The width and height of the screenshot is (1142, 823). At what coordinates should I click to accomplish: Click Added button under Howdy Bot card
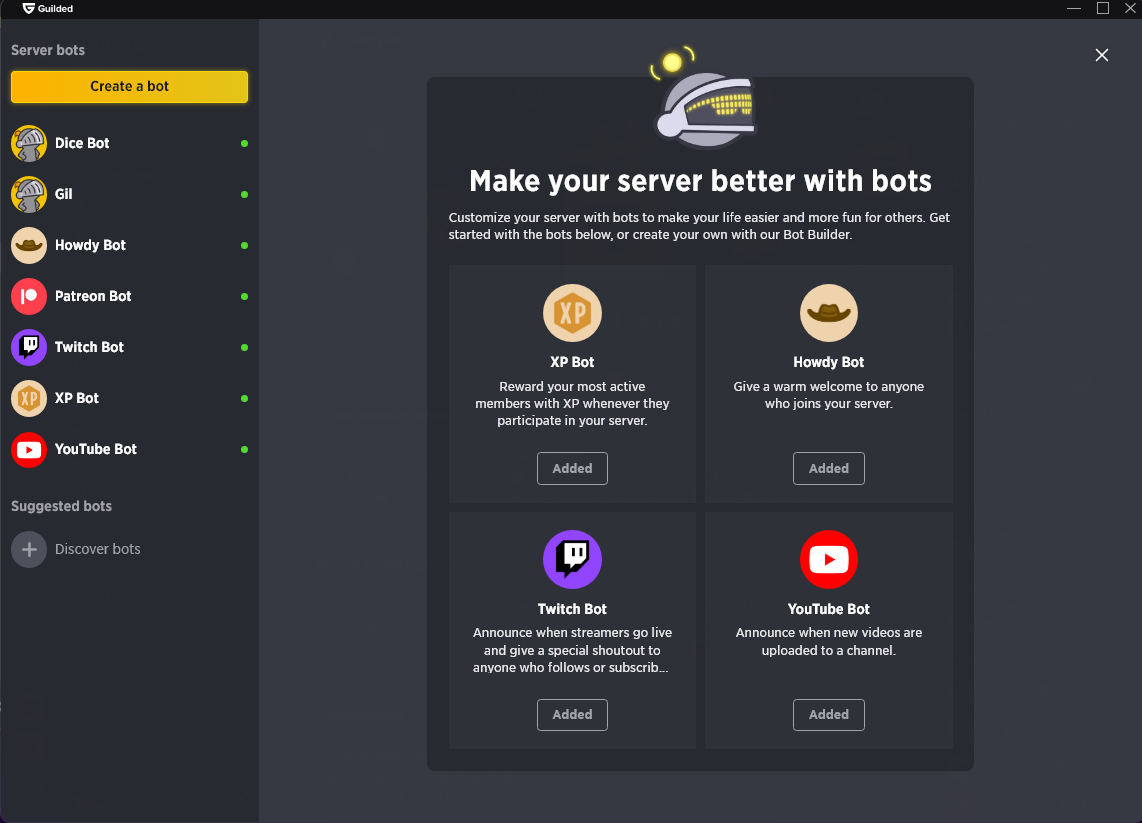(829, 468)
